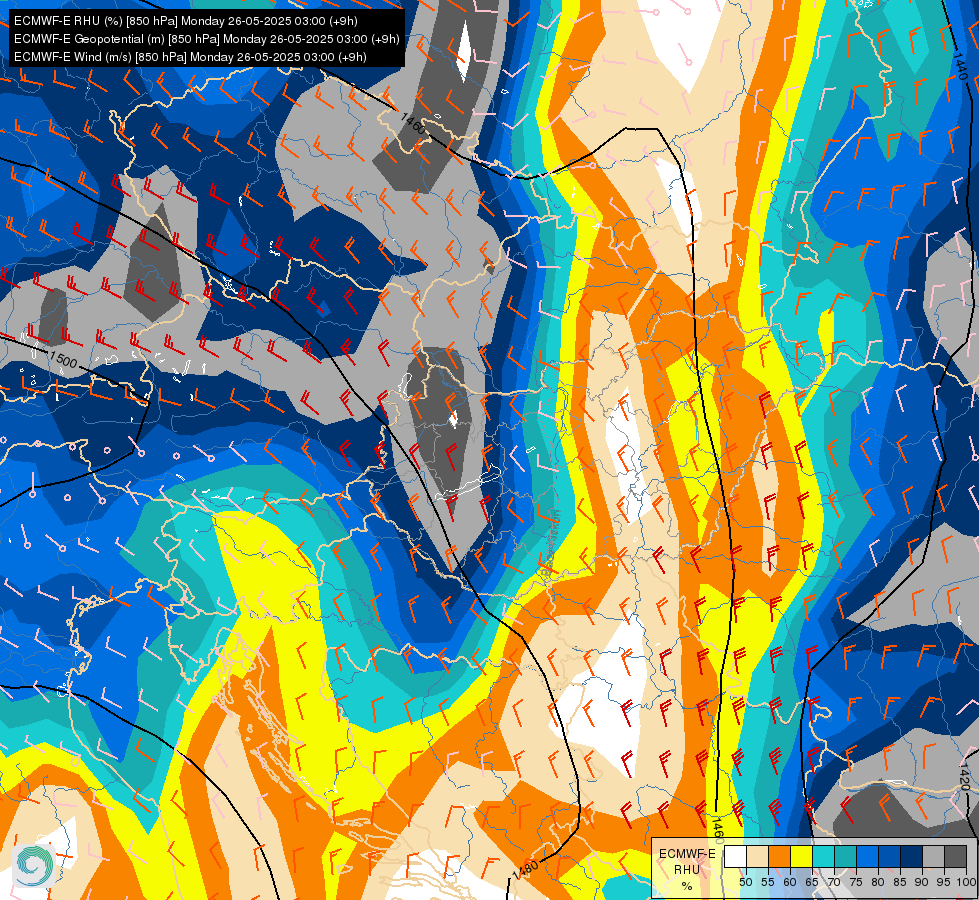Click the legend value 85
Viewport: 979px width, 900px height.
click(x=900, y=882)
